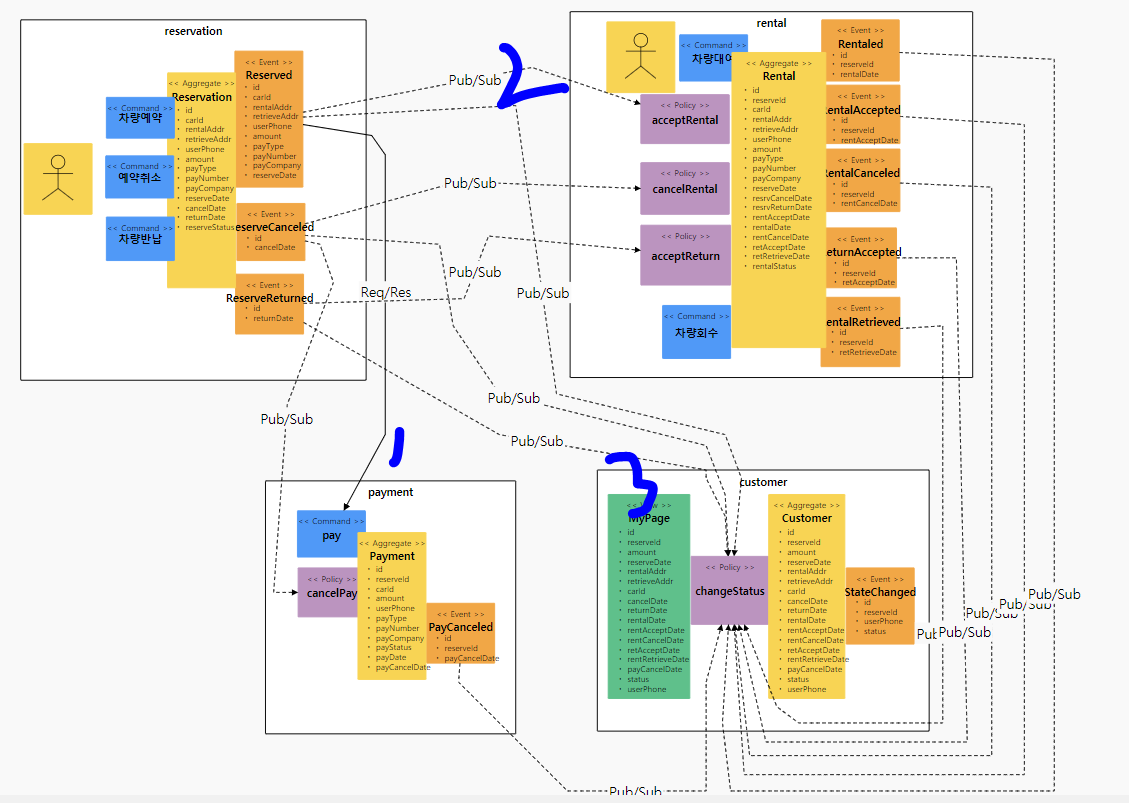Select the 예약취소 command sticky

[139, 176]
